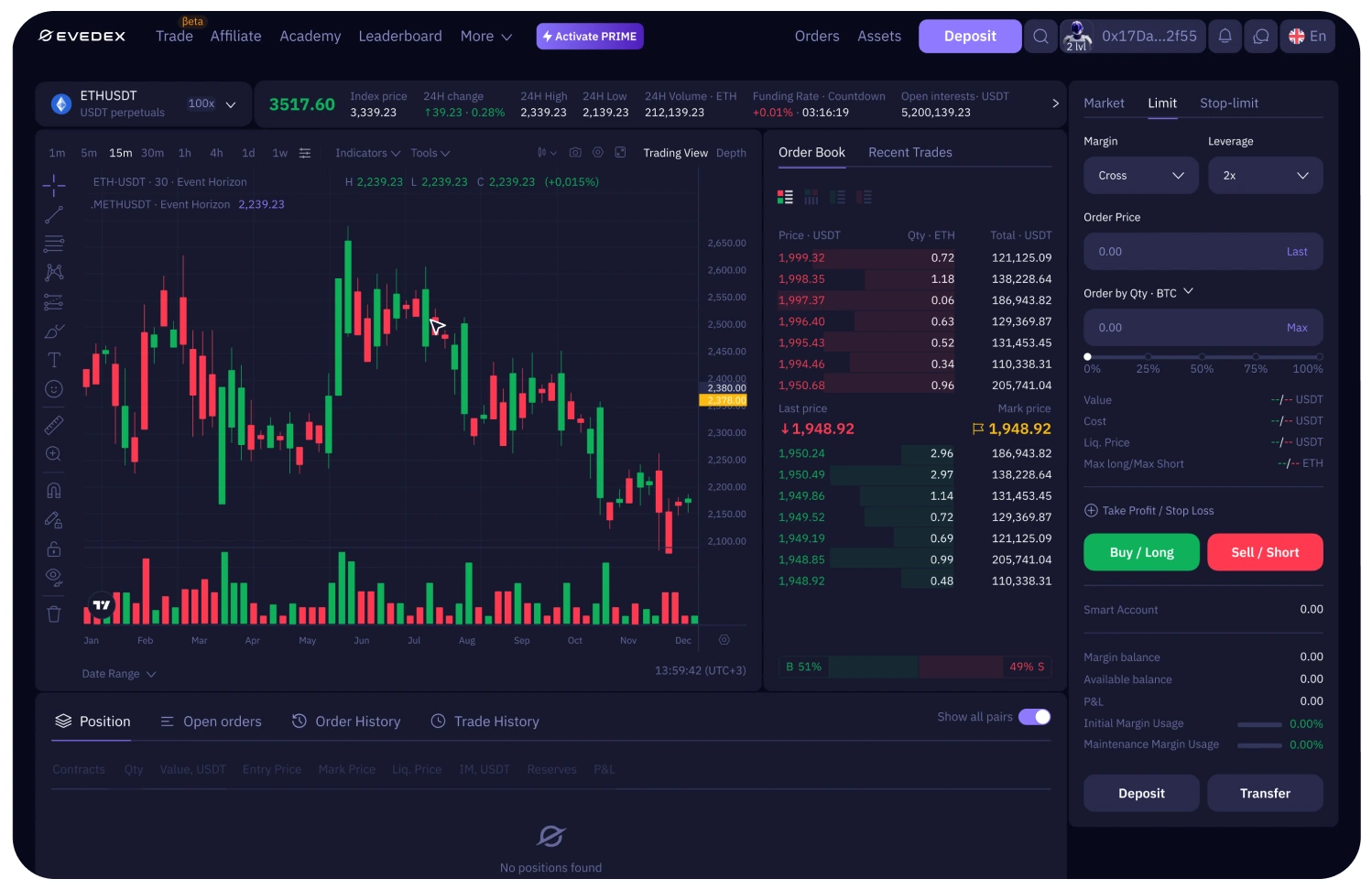Toggle drawings visibility eye icon
The height and width of the screenshot is (890, 1372).
click(54, 577)
